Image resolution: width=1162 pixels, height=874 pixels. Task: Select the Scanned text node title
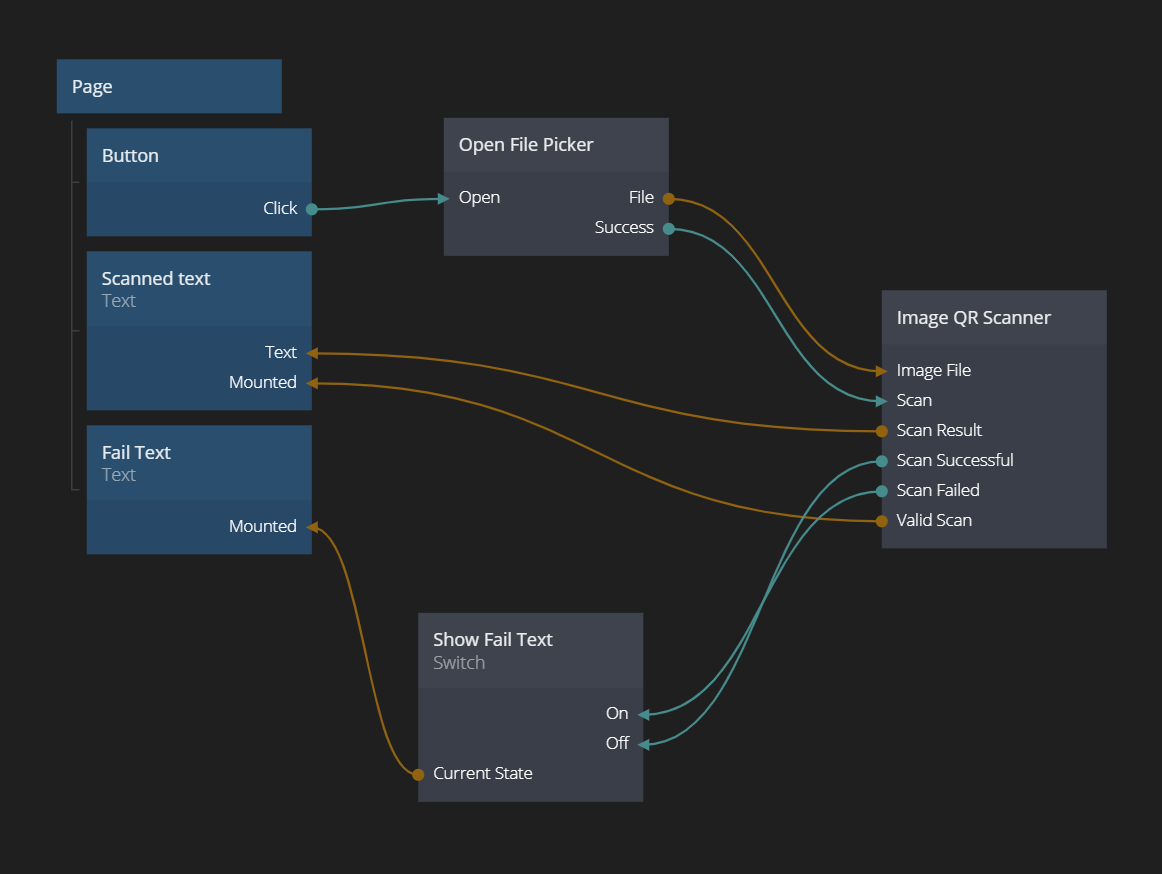156,279
